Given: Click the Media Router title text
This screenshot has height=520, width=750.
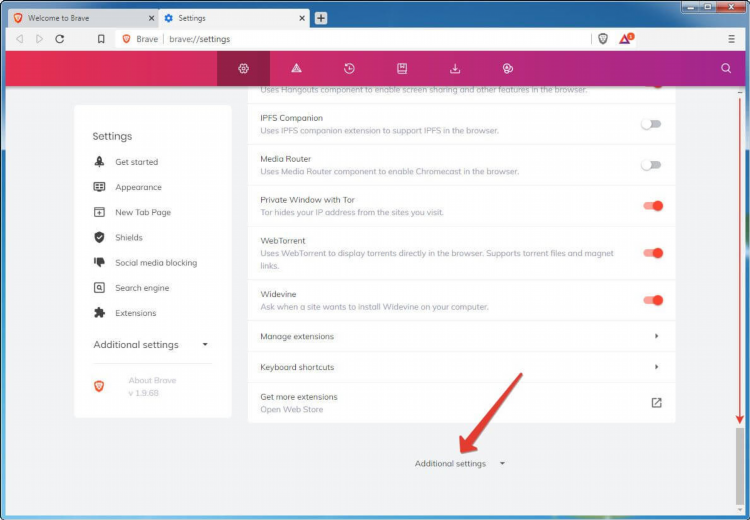Looking at the screenshot, I should 286,159.
